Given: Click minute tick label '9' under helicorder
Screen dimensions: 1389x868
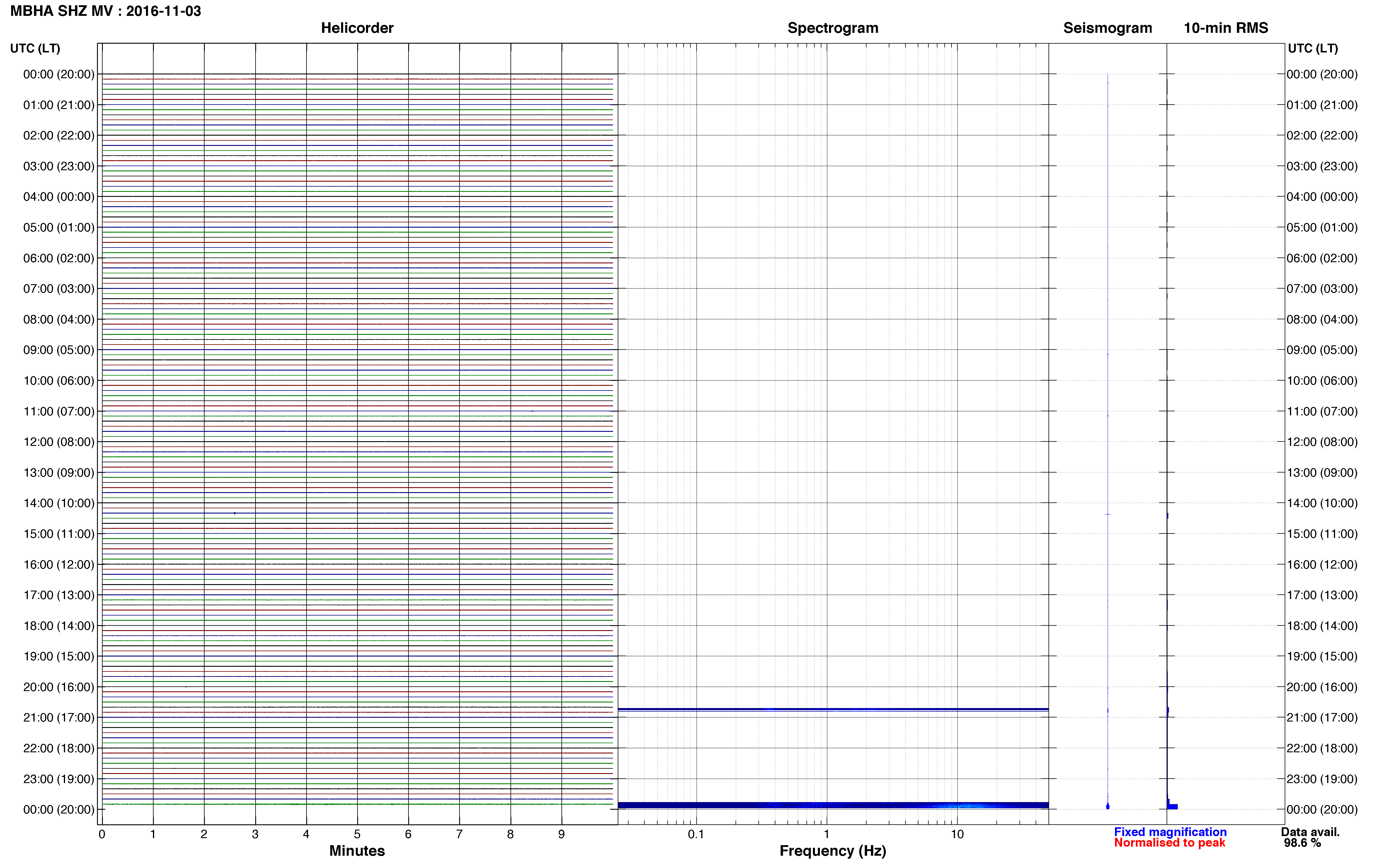Looking at the screenshot, I should [x=561, y=834].
